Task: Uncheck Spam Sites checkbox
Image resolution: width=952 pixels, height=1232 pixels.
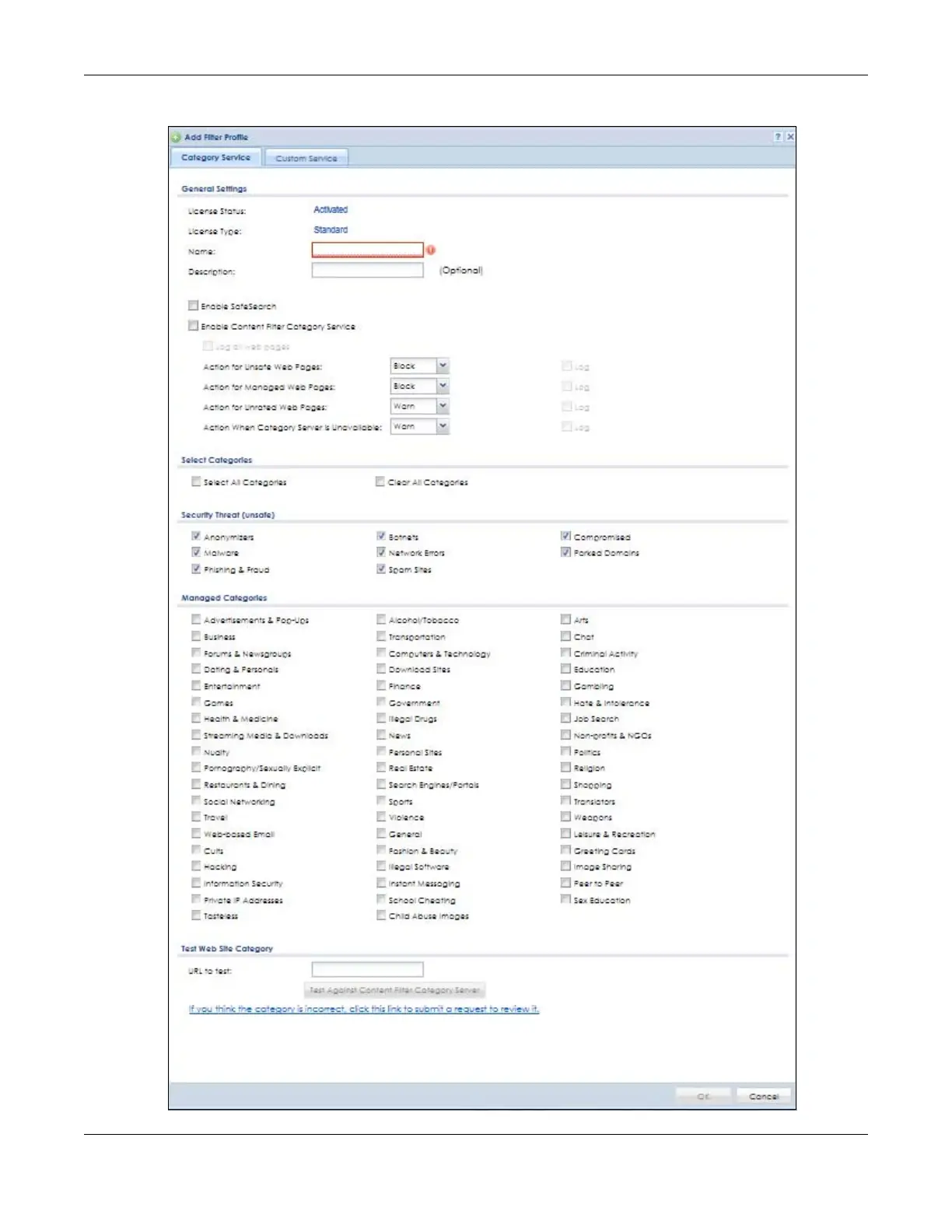Action: click(x=381, y=569)
